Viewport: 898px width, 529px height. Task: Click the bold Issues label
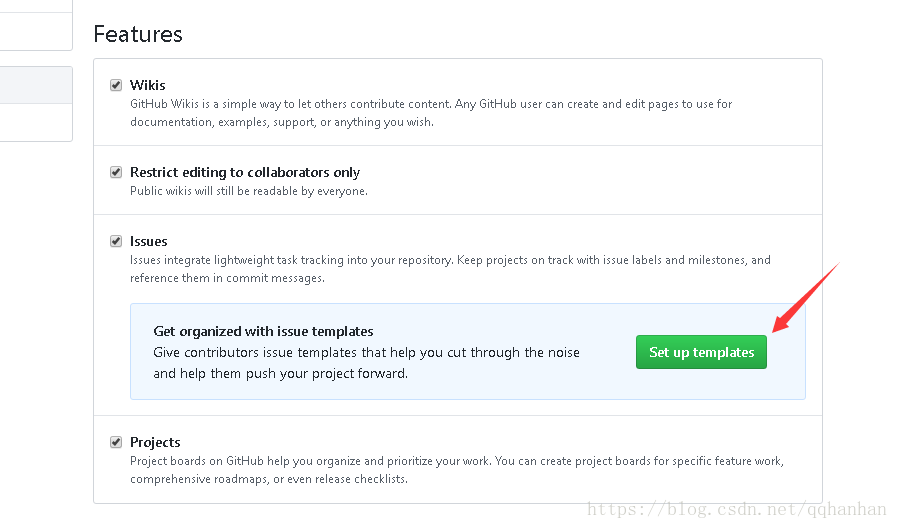[149, 241]
